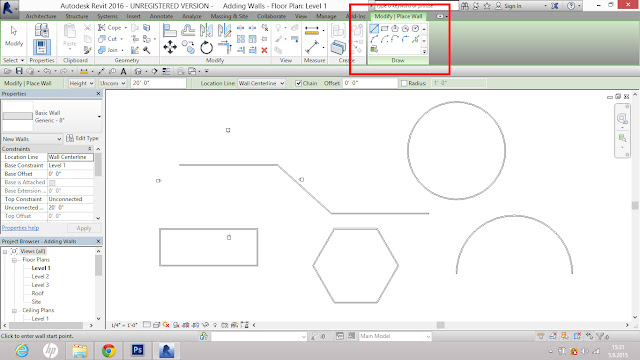This screenshot has width=640, height=360.
Task: Click the 20' 0" height input field
Action: point(158,83)
